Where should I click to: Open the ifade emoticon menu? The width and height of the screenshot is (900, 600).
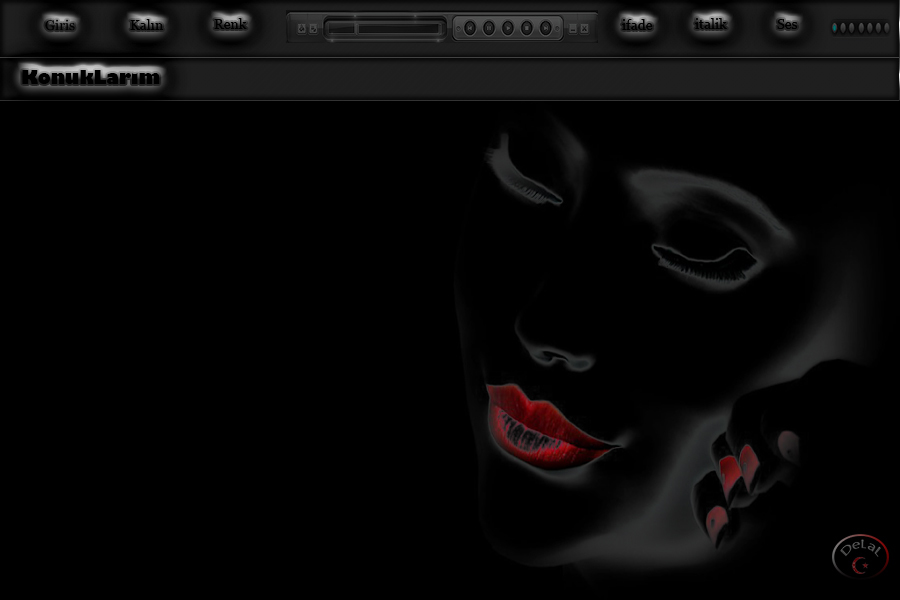point(637,26)
